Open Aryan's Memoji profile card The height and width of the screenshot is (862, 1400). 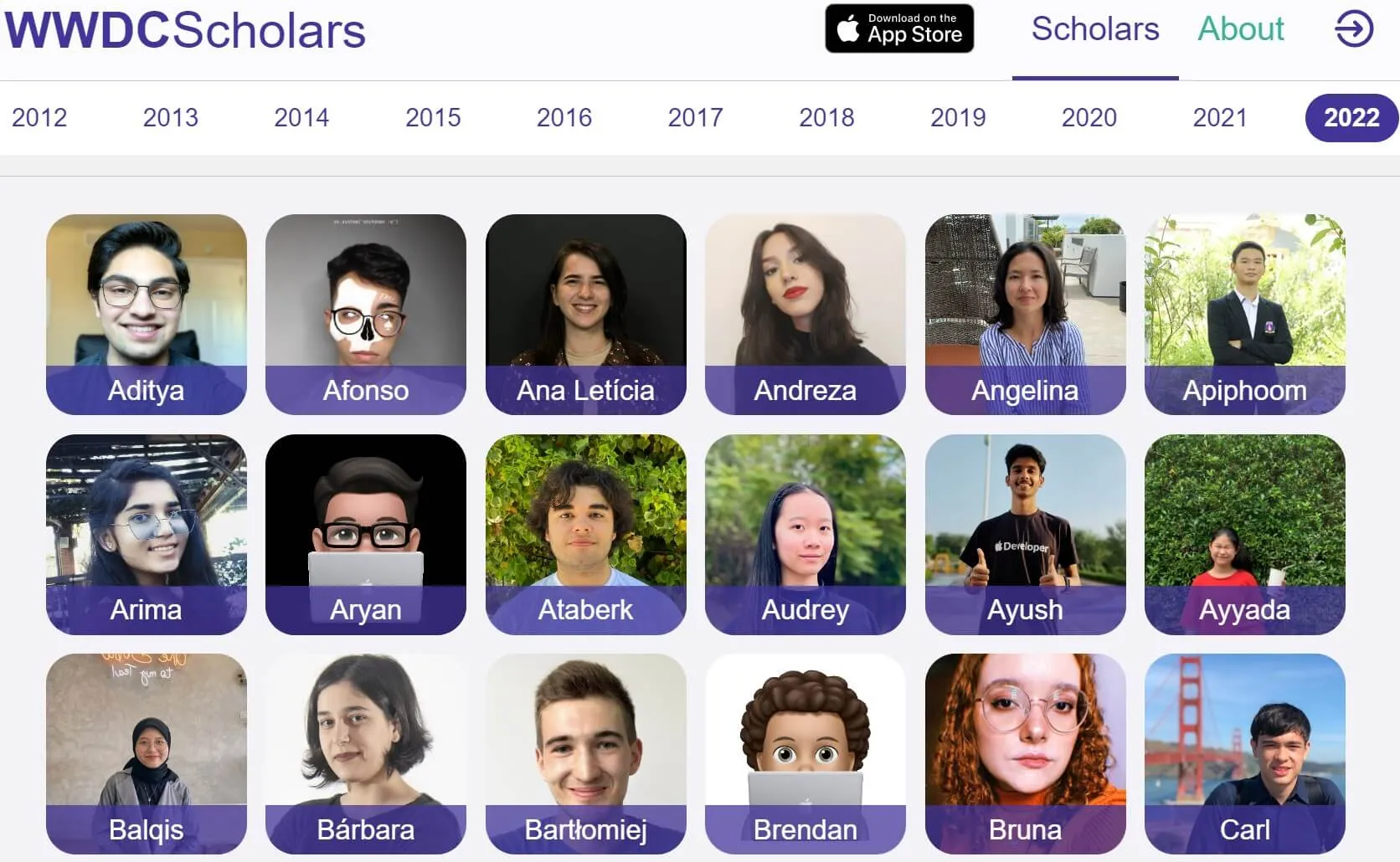[x=366, y=535]
